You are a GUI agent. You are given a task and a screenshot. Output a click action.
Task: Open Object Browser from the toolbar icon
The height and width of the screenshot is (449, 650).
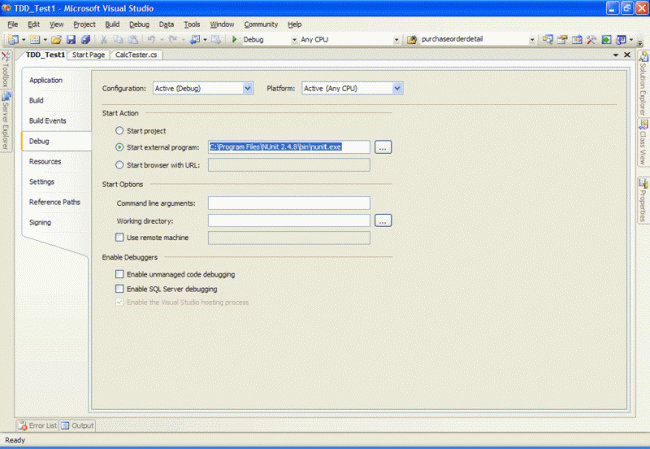tap(577, 39)
